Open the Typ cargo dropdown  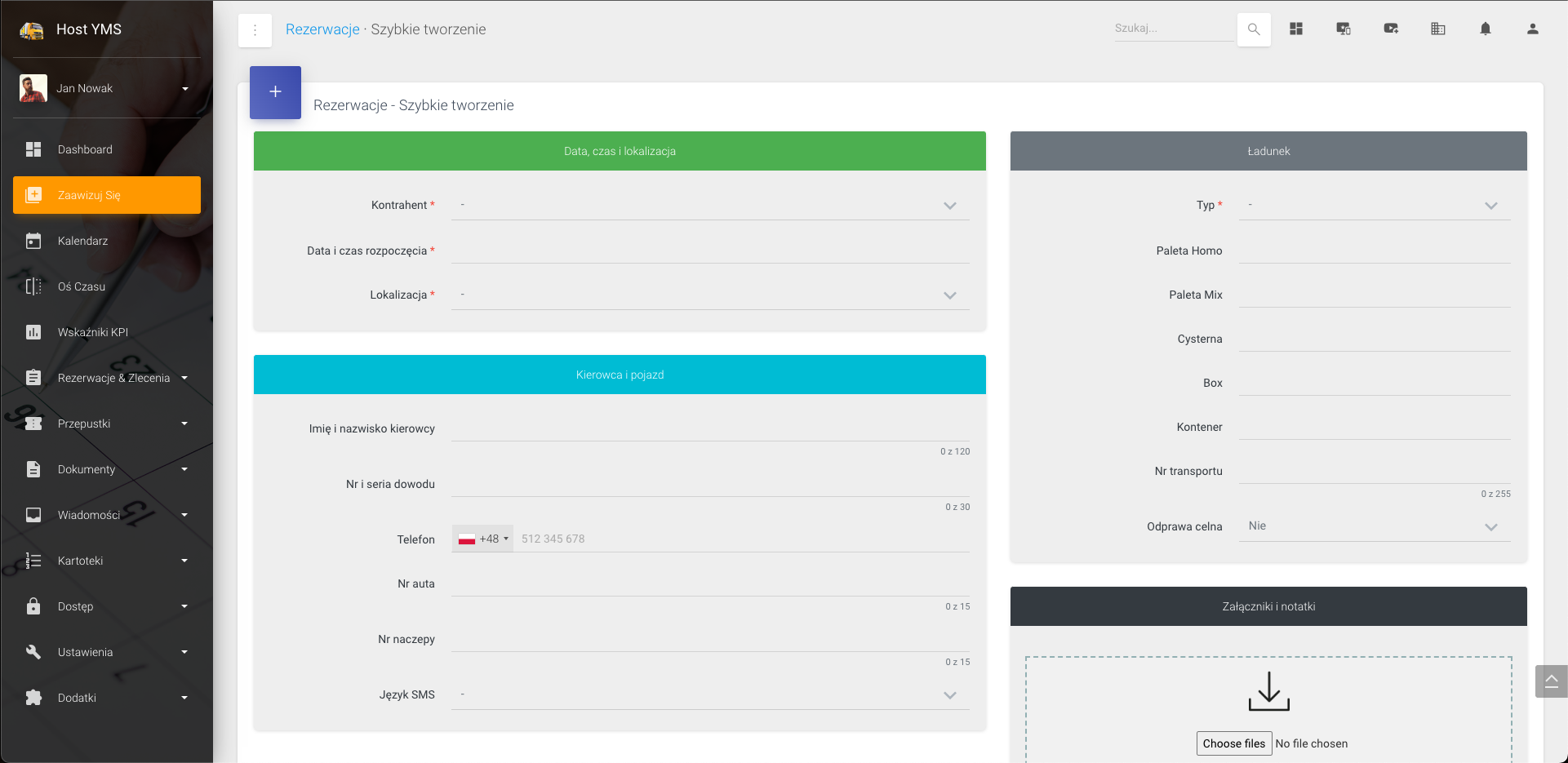[1374, 205]
